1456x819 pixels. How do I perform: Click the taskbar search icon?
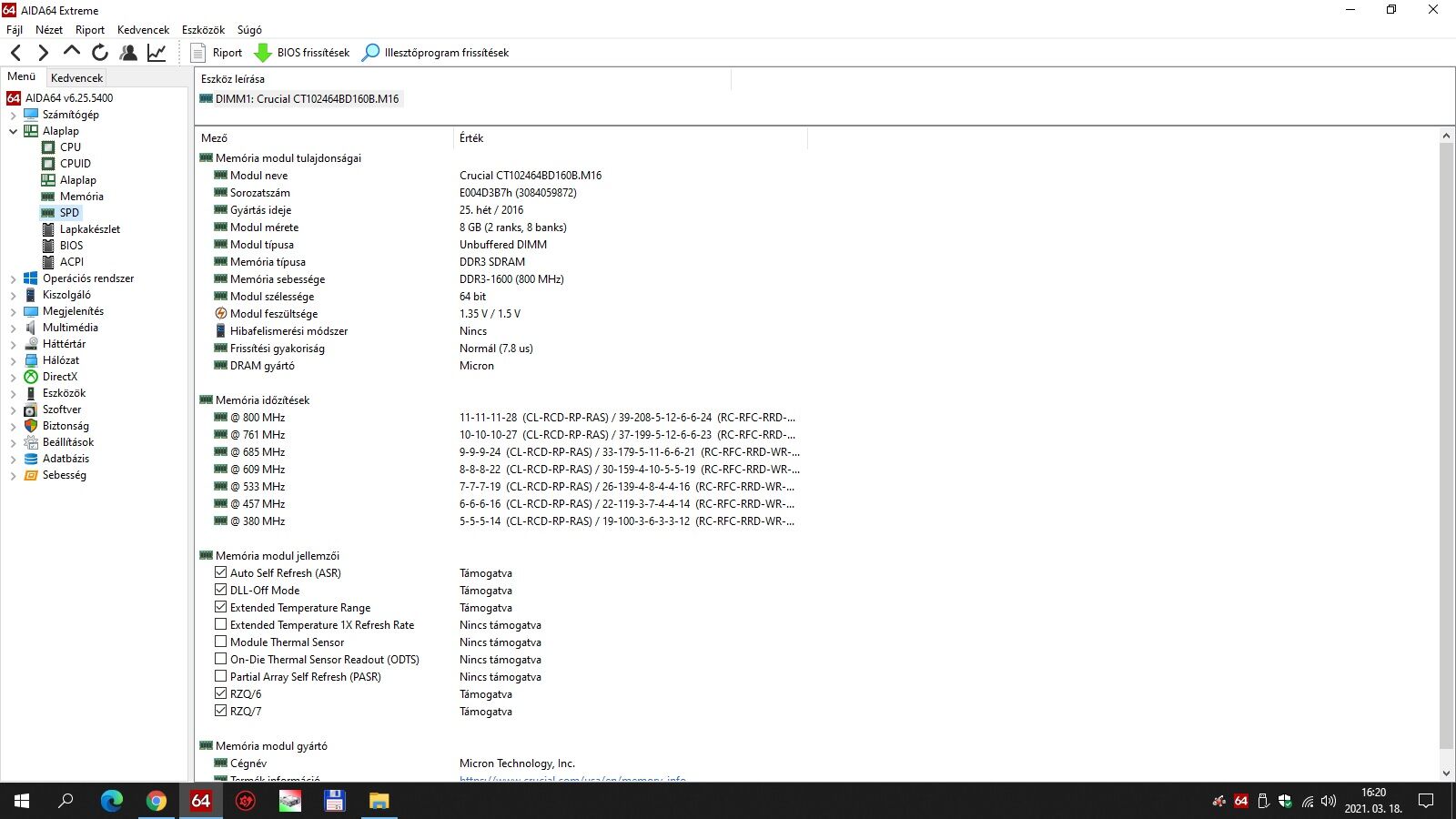(66, 801)
